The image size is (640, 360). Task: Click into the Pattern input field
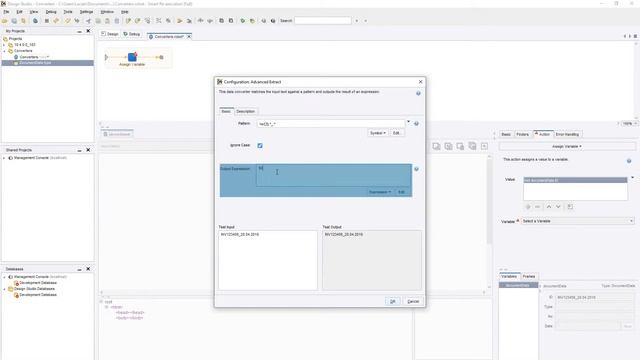point(331,124)
